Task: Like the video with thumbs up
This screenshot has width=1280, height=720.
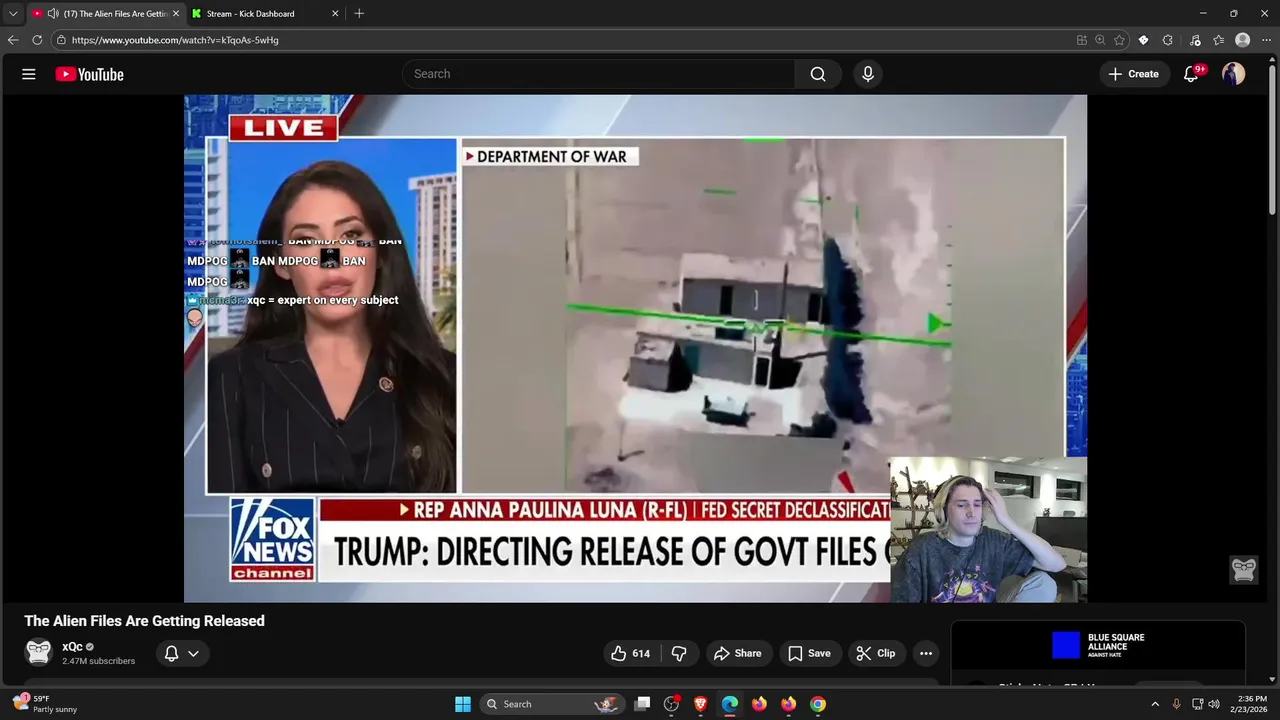Action: [630, 653]
